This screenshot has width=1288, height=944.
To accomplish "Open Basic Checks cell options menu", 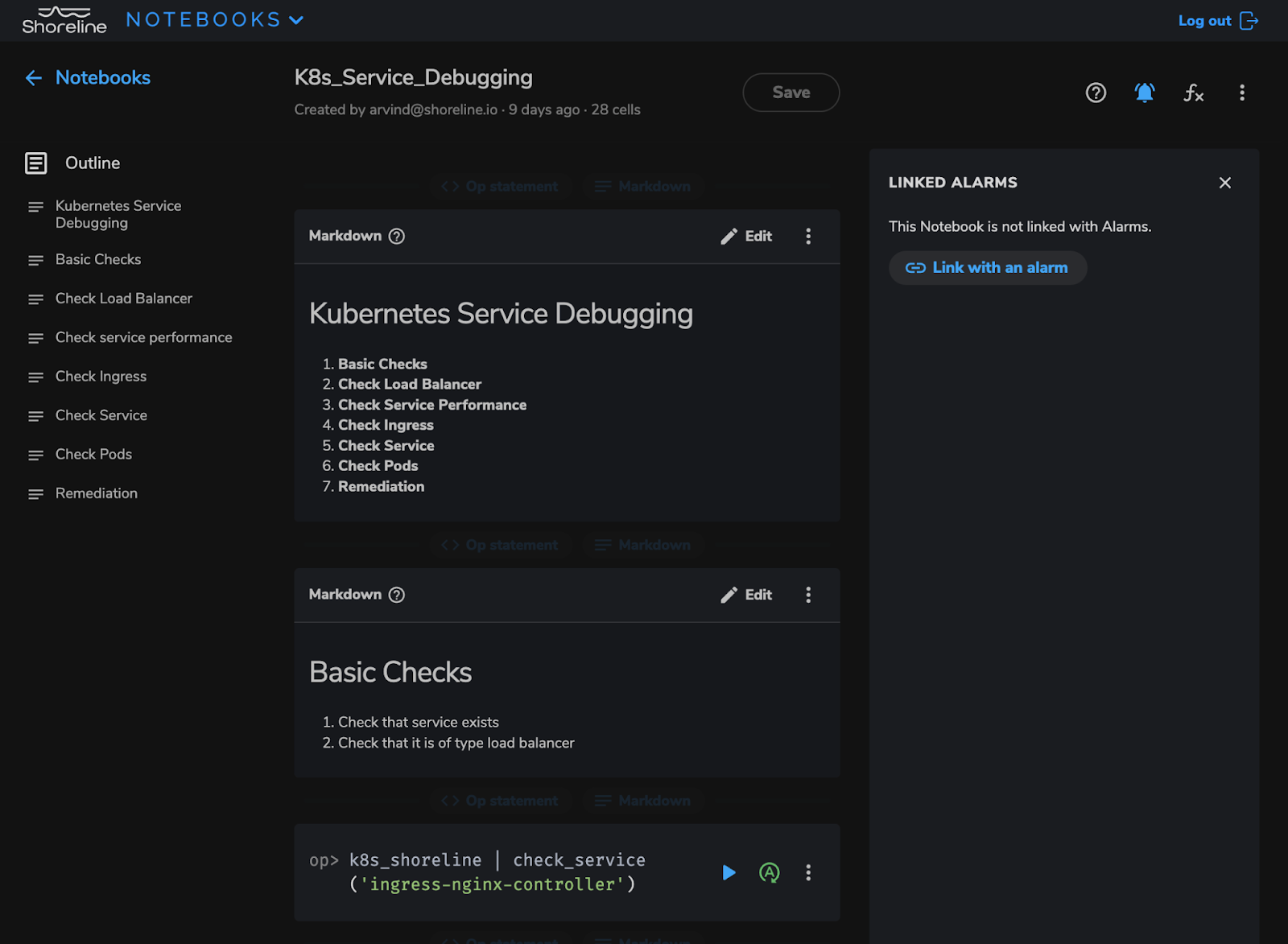I will point(808,595).
